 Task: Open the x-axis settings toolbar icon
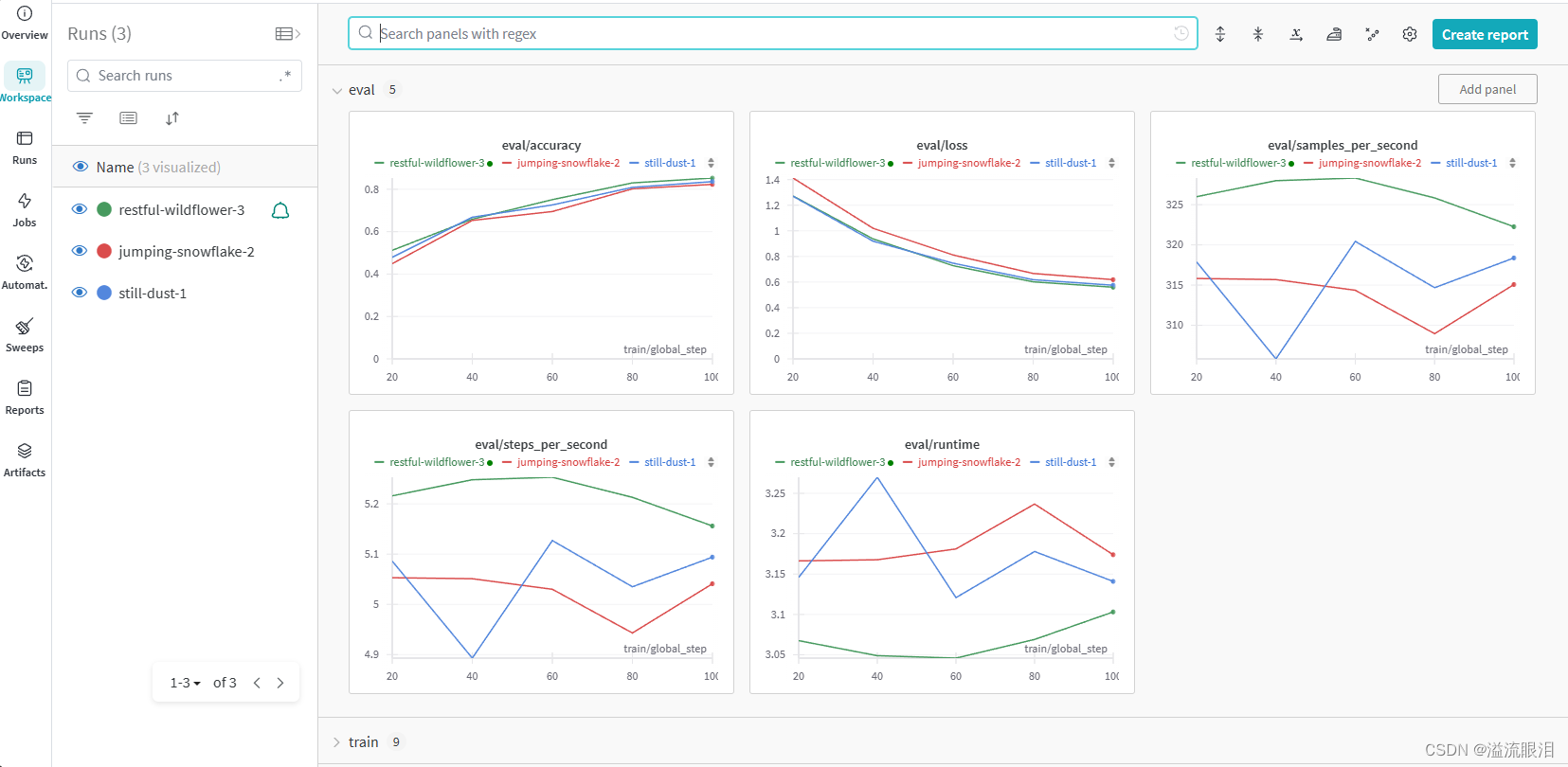tap(1296, 34)
